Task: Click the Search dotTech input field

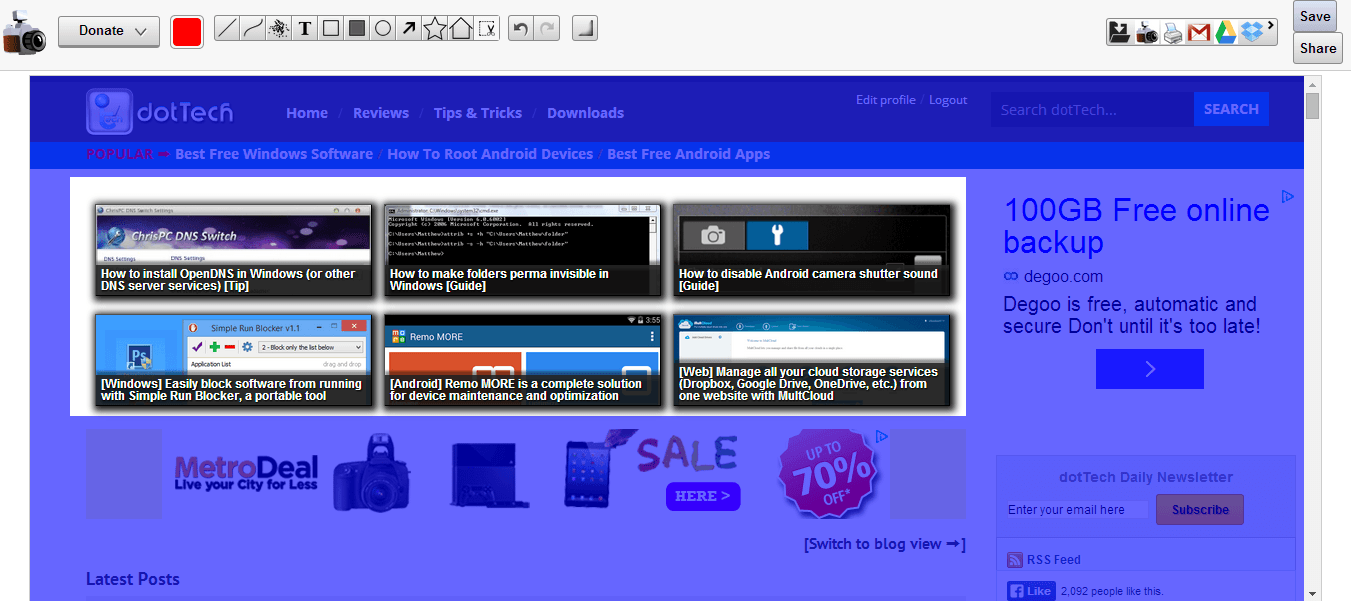Action: pos(1092,109)
